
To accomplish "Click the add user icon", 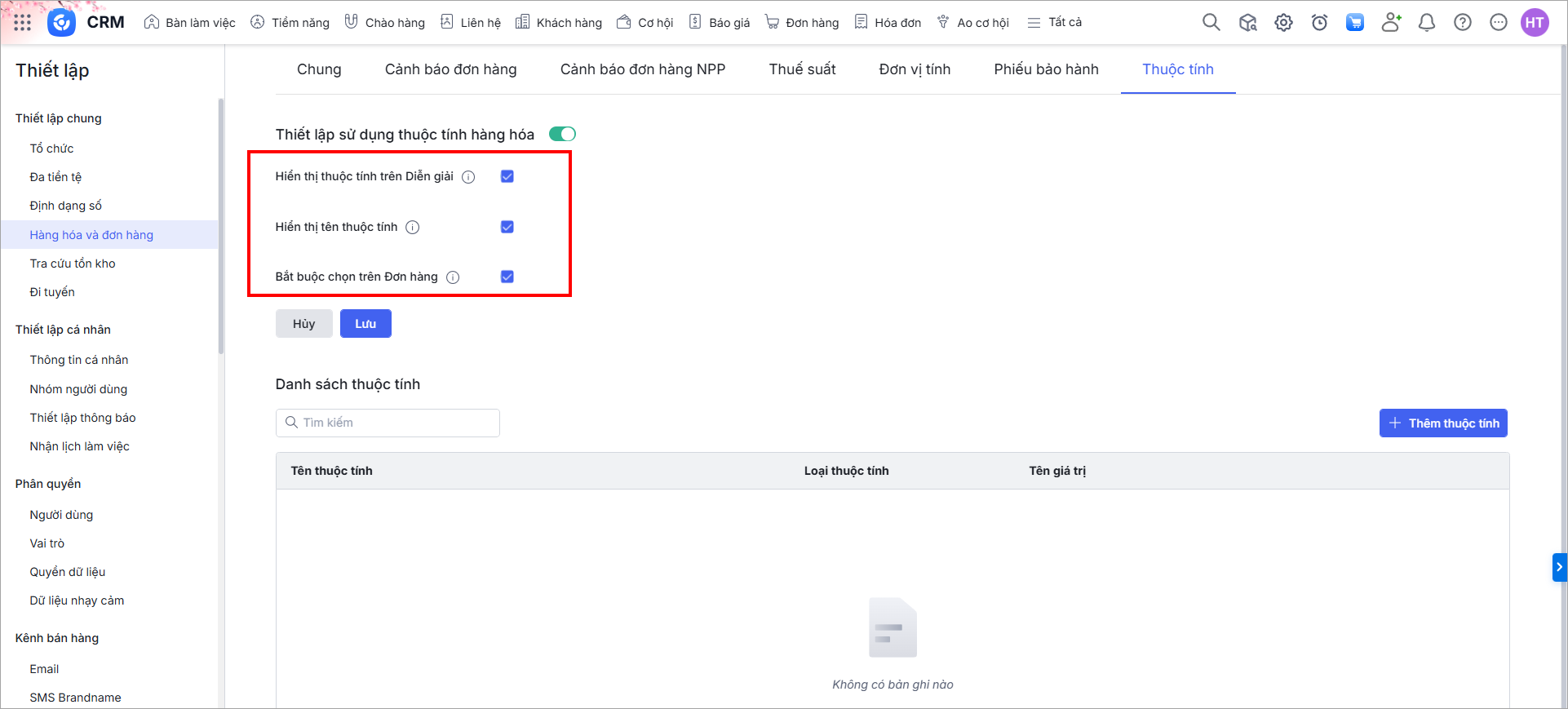I will point(1391,23).
